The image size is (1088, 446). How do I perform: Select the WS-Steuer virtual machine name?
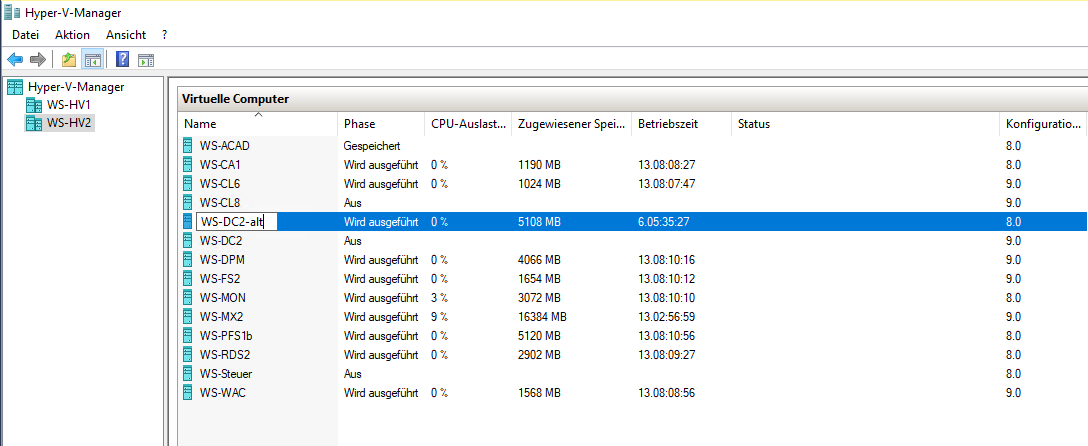tap(226, 373)
